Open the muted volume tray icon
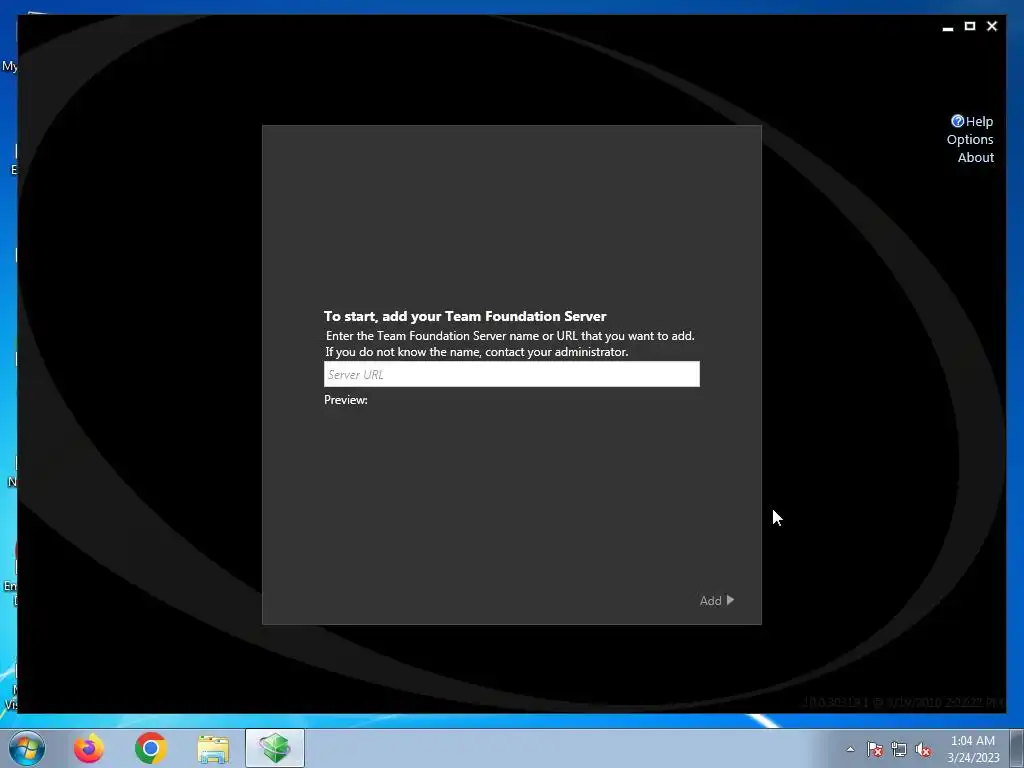This screenshot has width=1024, height=768. (923, 749)
